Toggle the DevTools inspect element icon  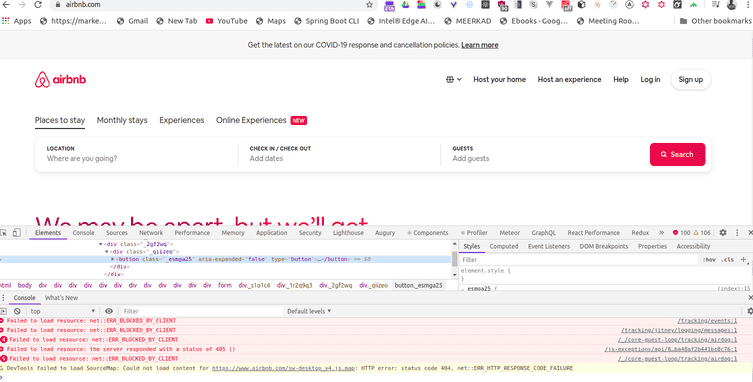(4, 233)
